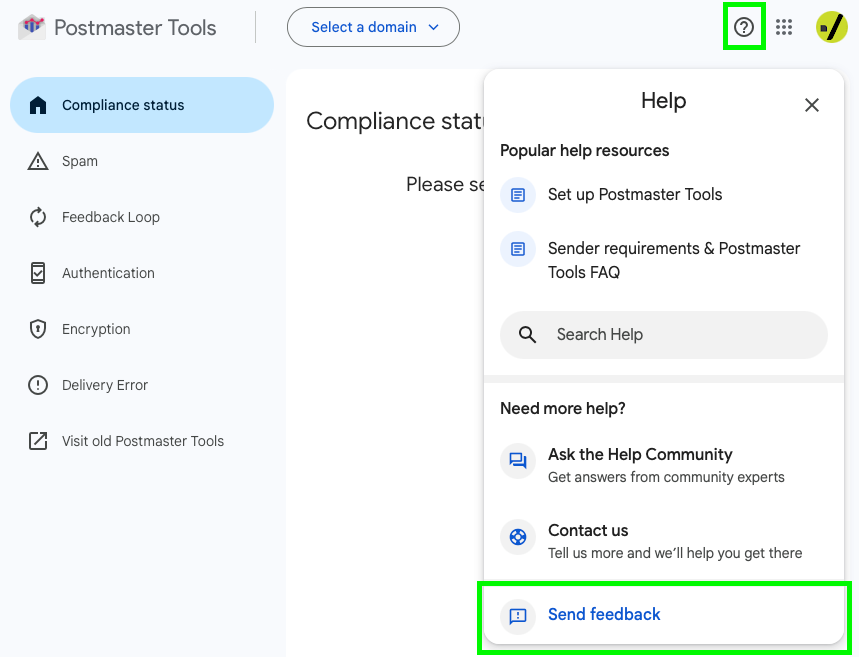Close the Help panel
859x657 pixels.
click(811, 104)
